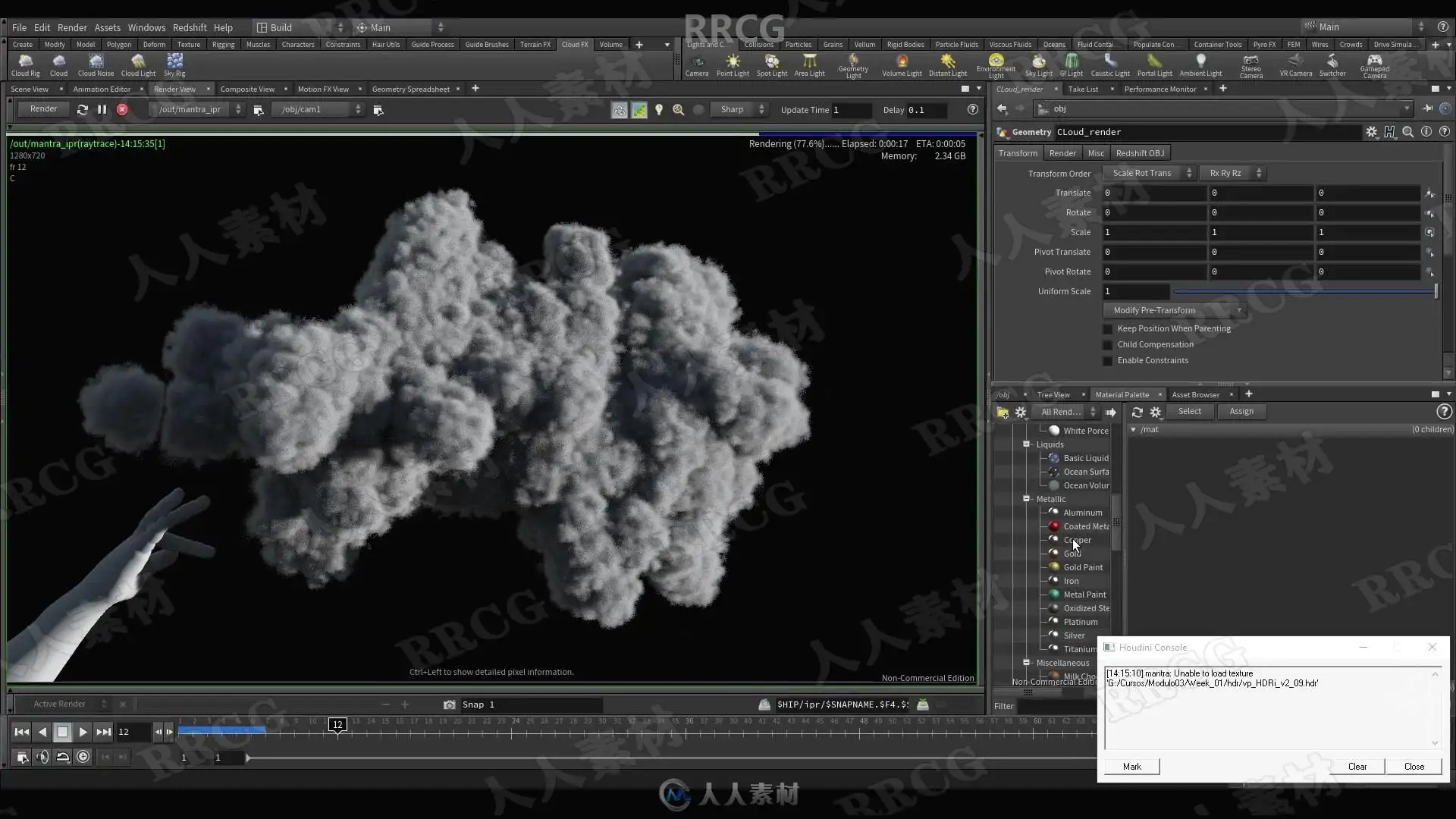Click the Clear button in console
Viewport: 1456px width, 819px height.
(x=1357, y=767)
